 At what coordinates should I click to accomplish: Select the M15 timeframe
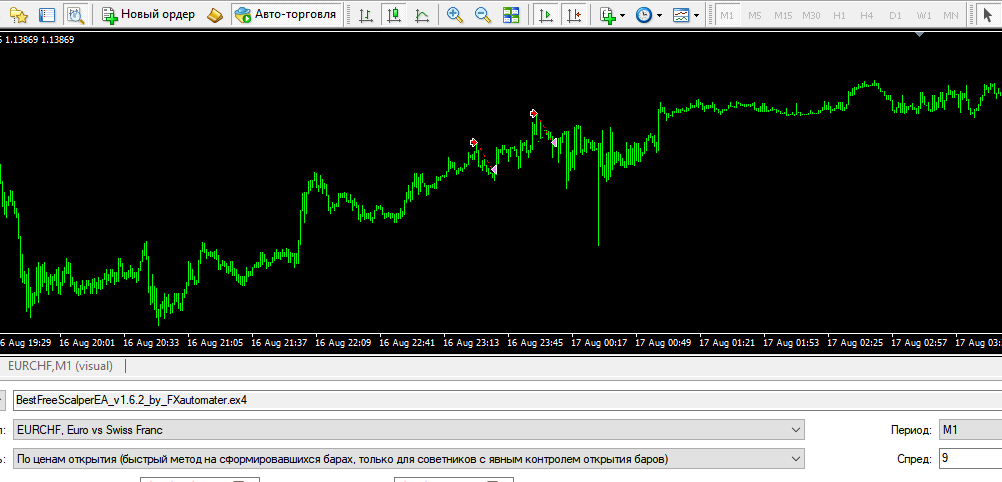(783, 15)
